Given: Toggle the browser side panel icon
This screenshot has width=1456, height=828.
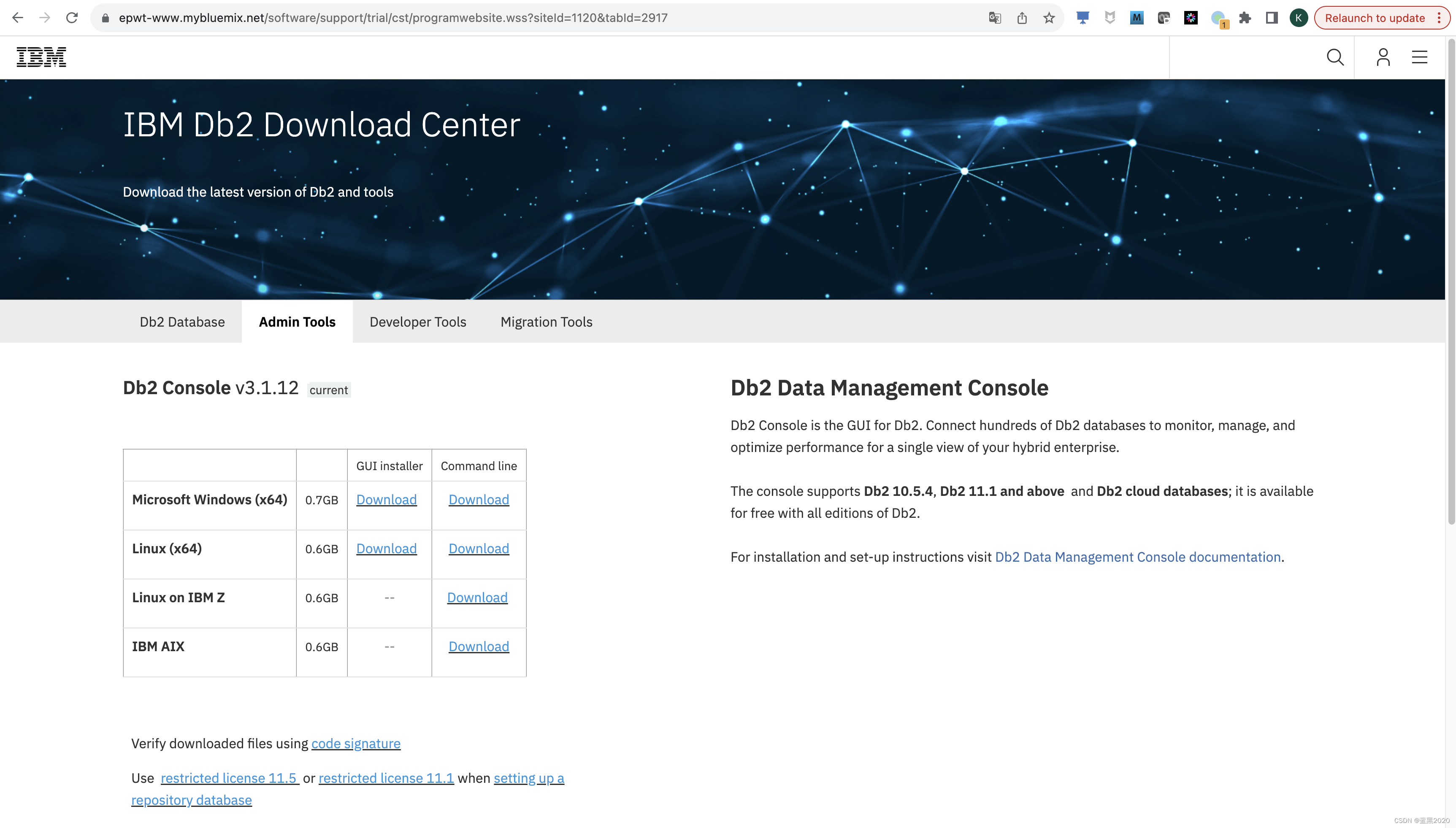Looking at the screenshot, I should pos(1272,18).
